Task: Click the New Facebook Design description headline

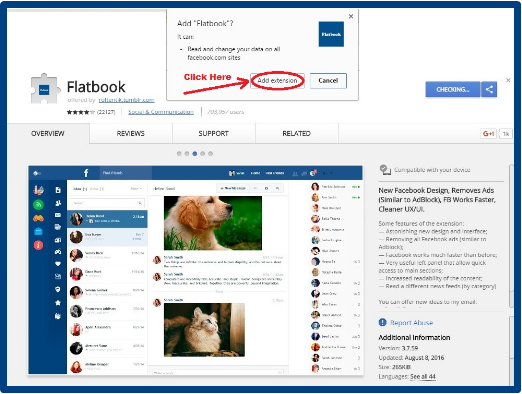Action: click(437, 200)
